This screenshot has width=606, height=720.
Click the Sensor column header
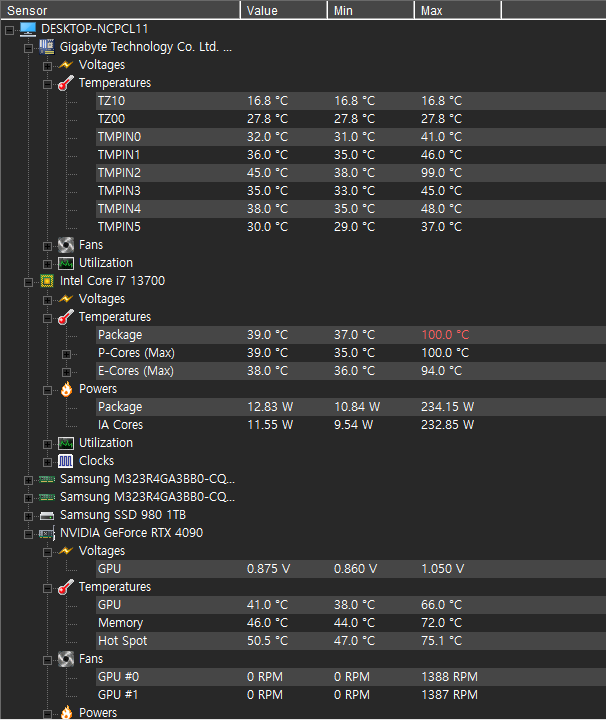click(120, 10)
